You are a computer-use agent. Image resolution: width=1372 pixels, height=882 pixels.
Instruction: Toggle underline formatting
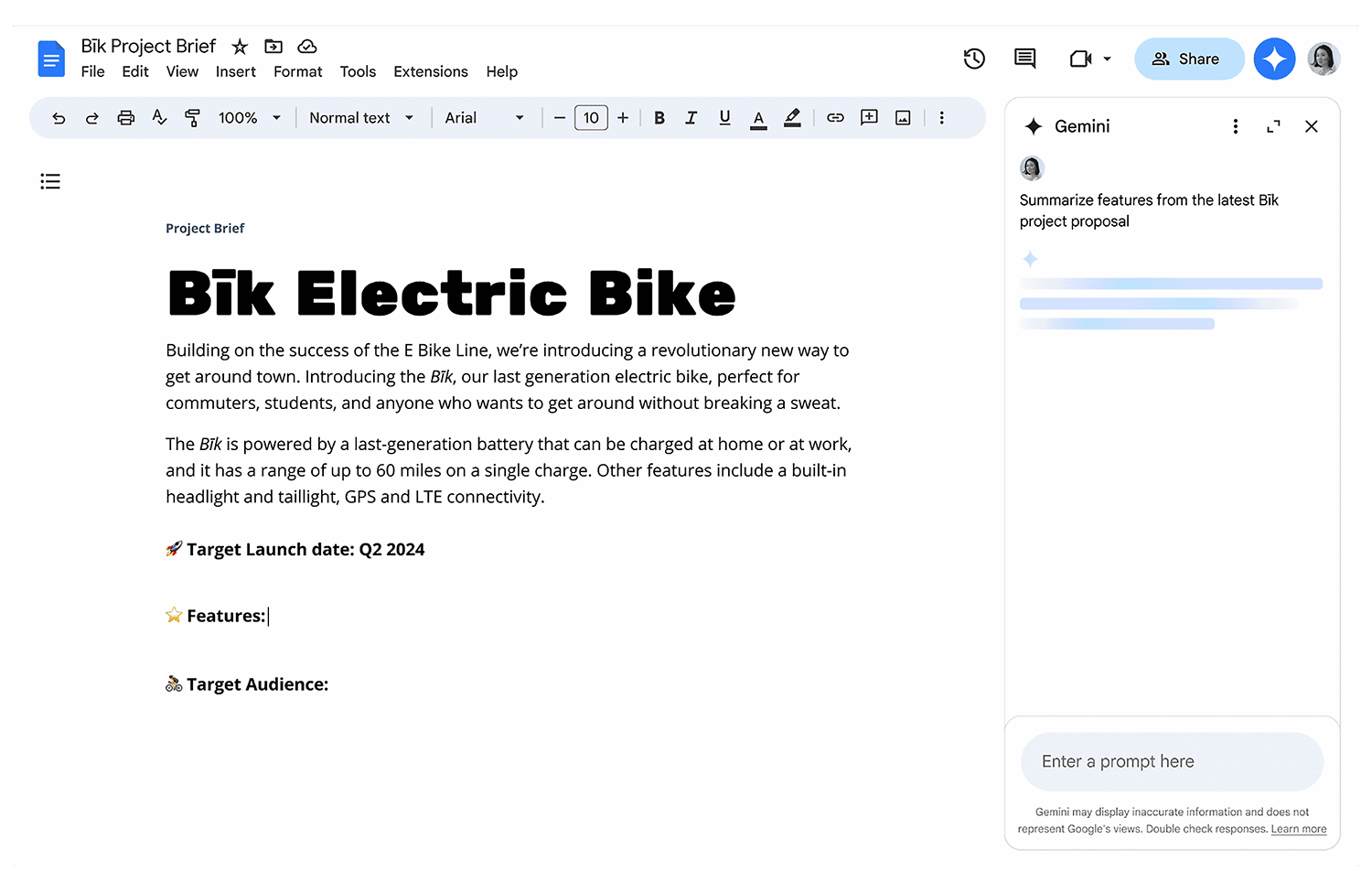724,118
